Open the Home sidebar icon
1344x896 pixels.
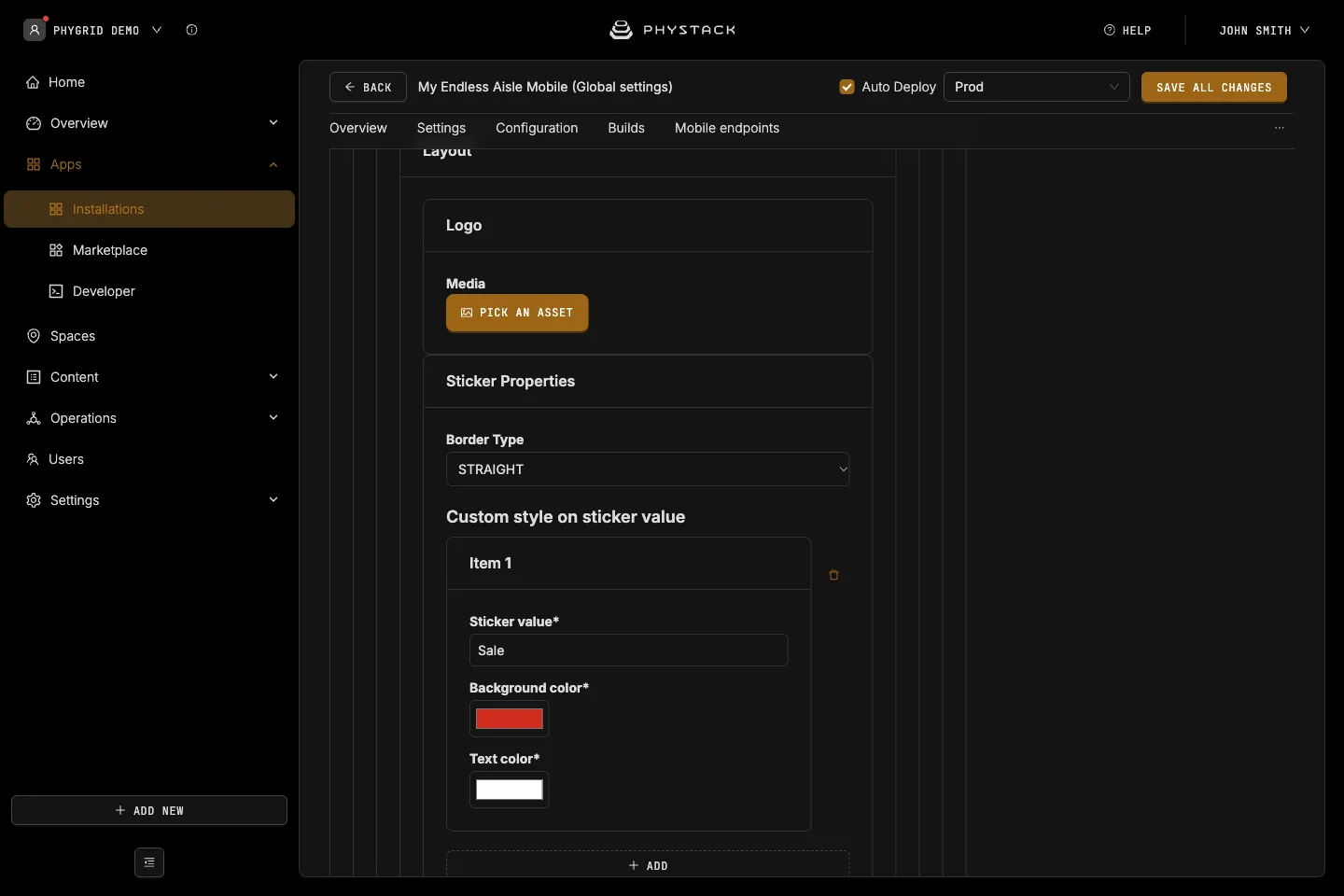click(33, 82)
